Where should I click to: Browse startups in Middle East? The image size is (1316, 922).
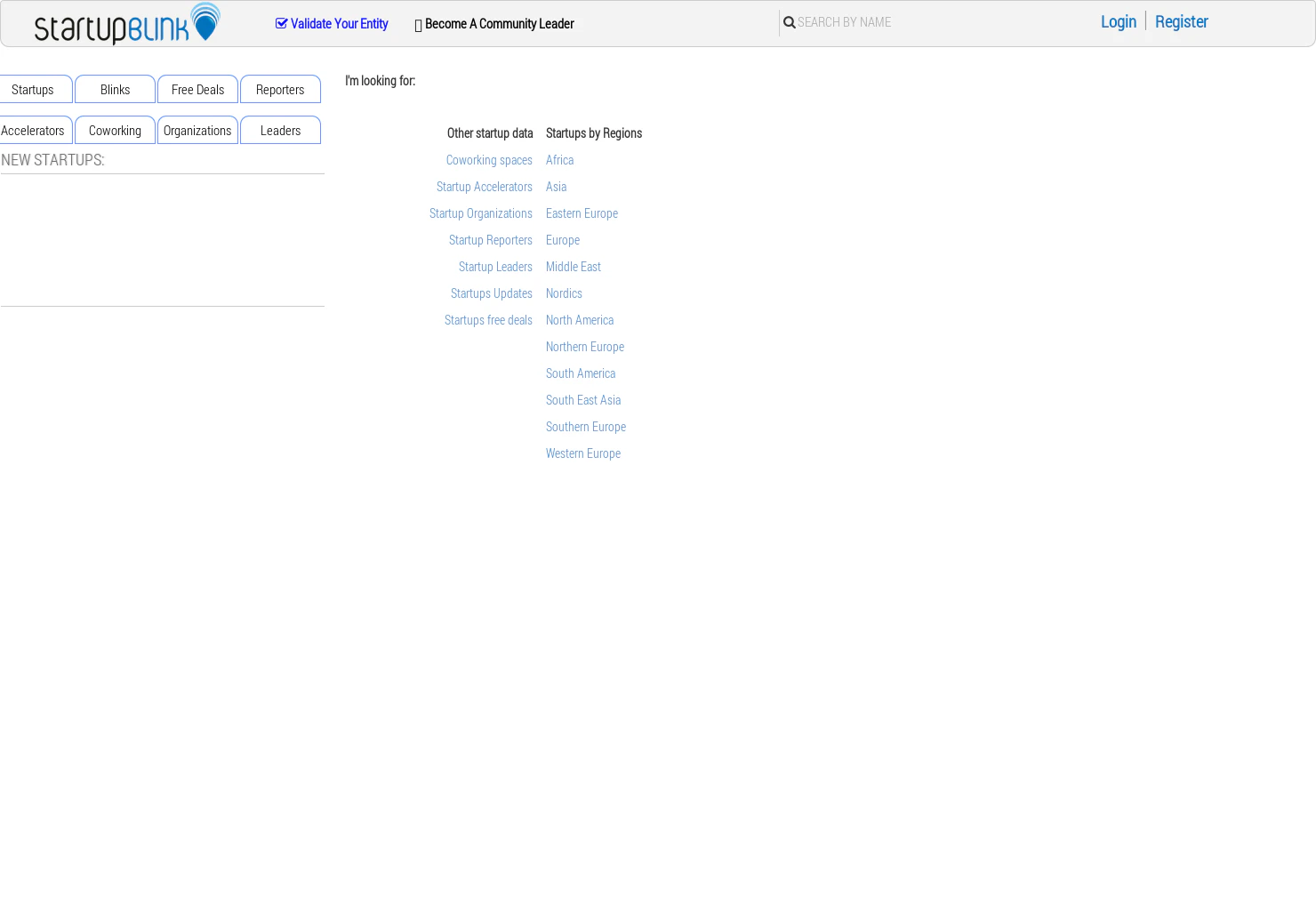point(574,267)
